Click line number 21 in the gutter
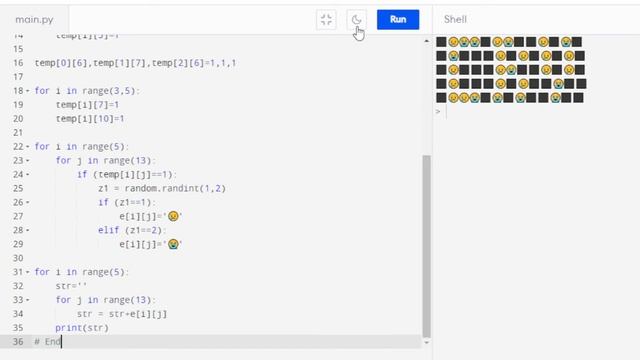This screenshot has width=640, height=360. (18, 133)
